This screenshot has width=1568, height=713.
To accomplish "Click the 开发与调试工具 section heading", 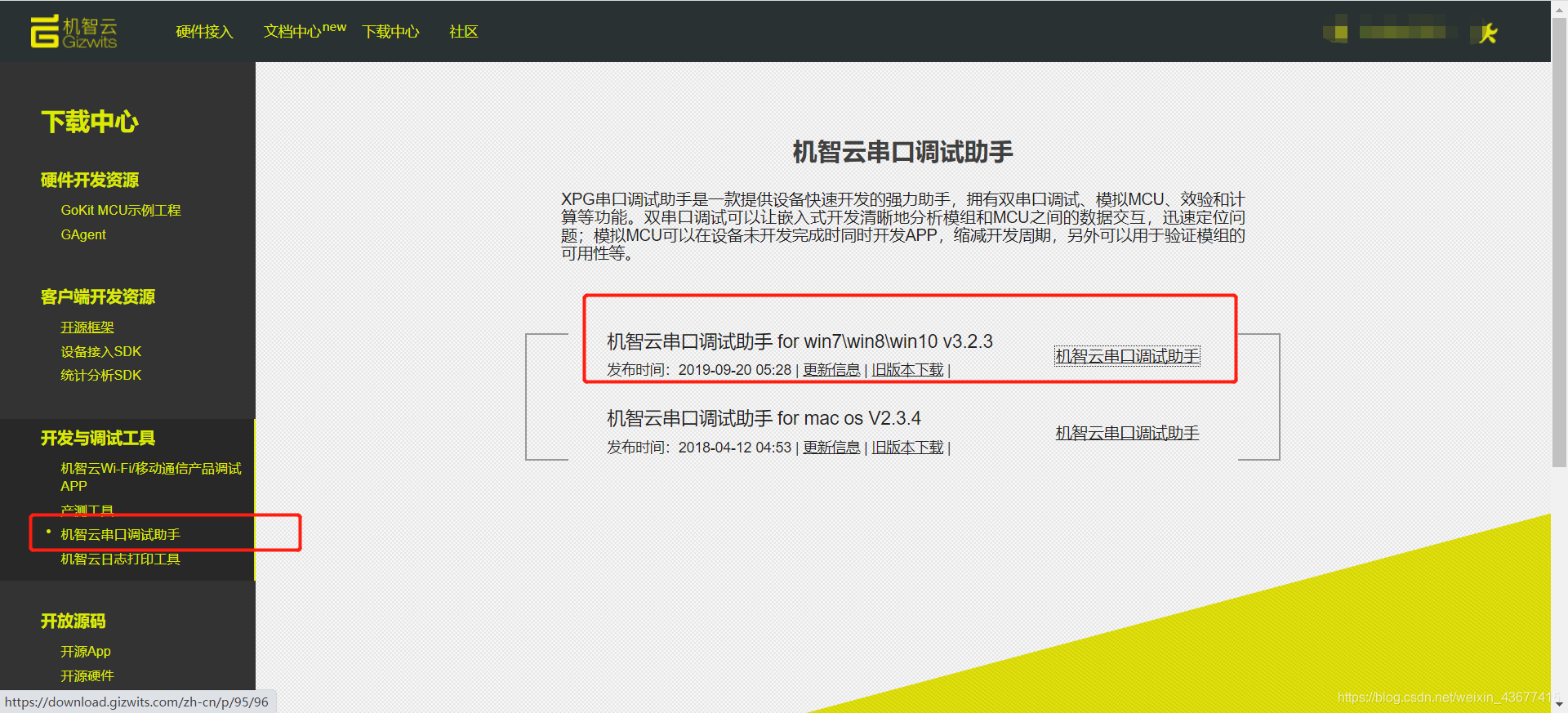I will 98,439.
